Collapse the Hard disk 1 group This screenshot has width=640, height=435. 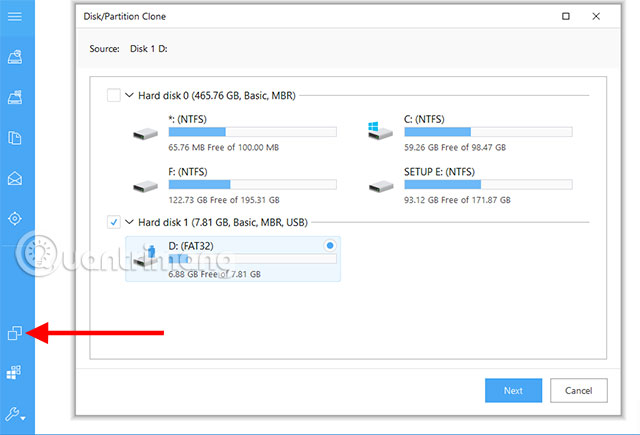click(x=129, y=222)
